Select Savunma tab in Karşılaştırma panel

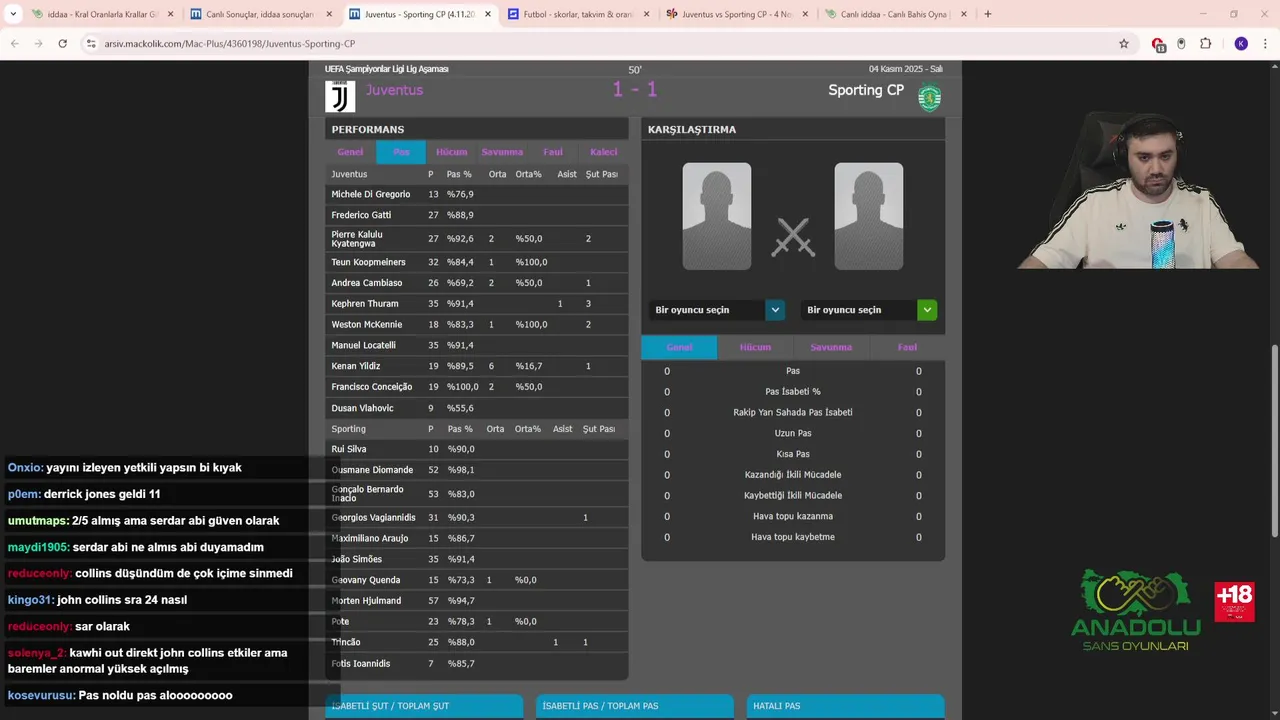pyautogui.click(x=831, y=347)
